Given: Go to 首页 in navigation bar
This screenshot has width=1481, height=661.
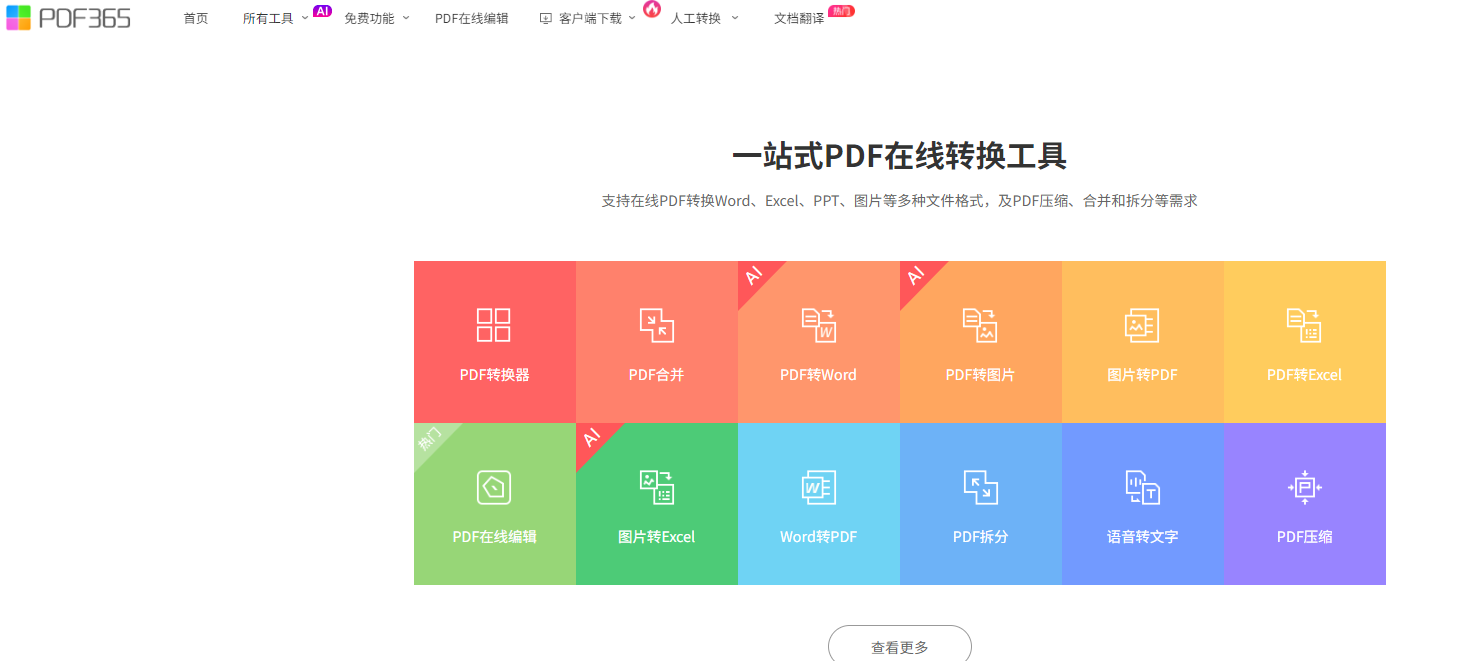Looking at the screenshot, I should (x=196, y=18).
